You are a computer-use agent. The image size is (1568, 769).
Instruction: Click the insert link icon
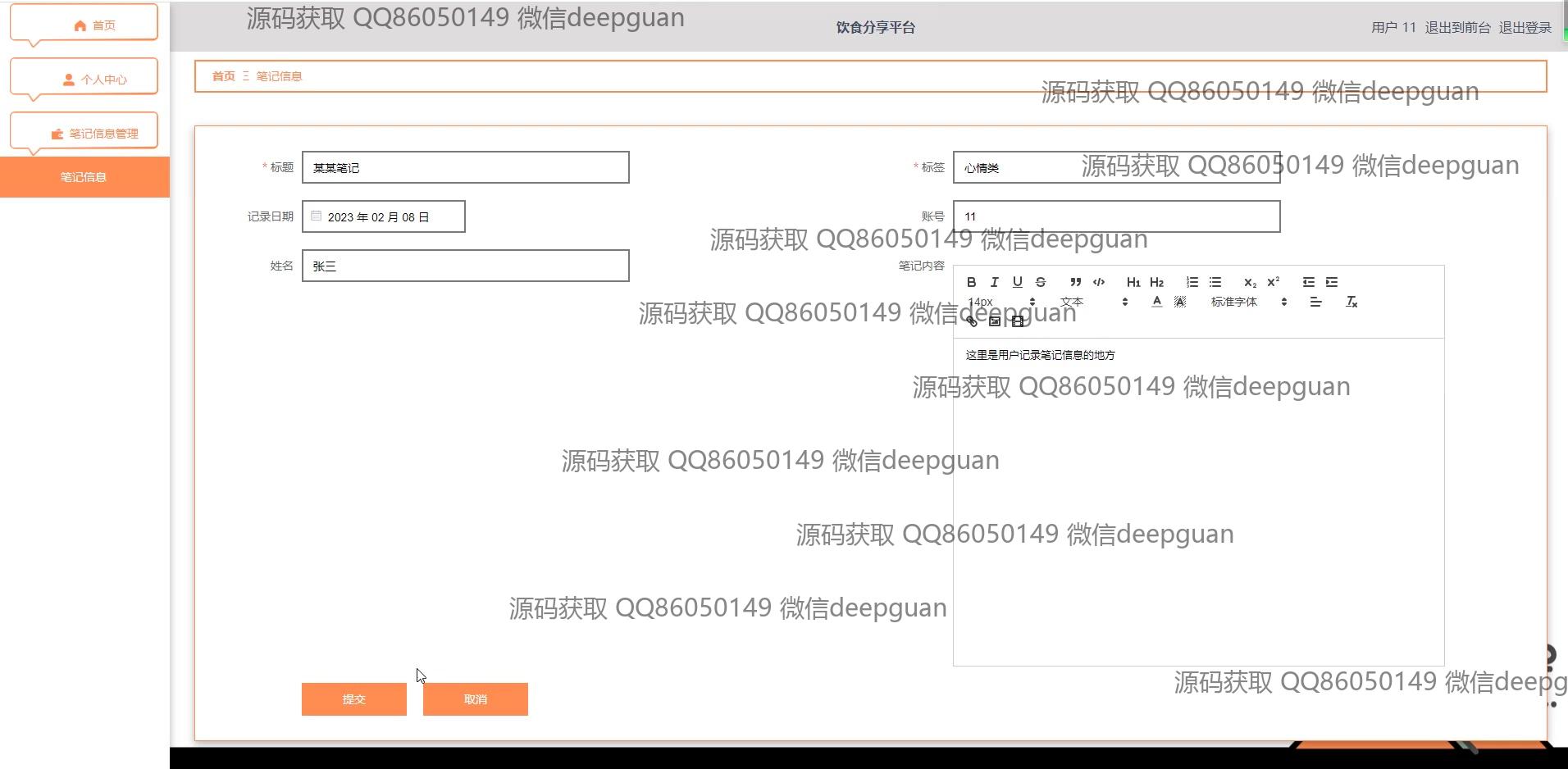coord(972,321)
